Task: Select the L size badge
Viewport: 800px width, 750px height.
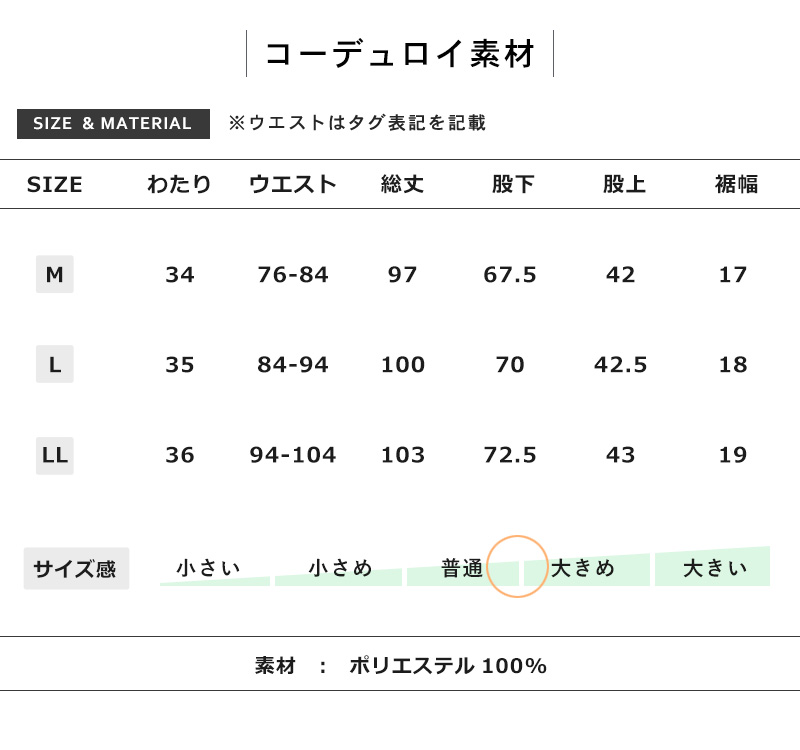Action: [54, 365]
